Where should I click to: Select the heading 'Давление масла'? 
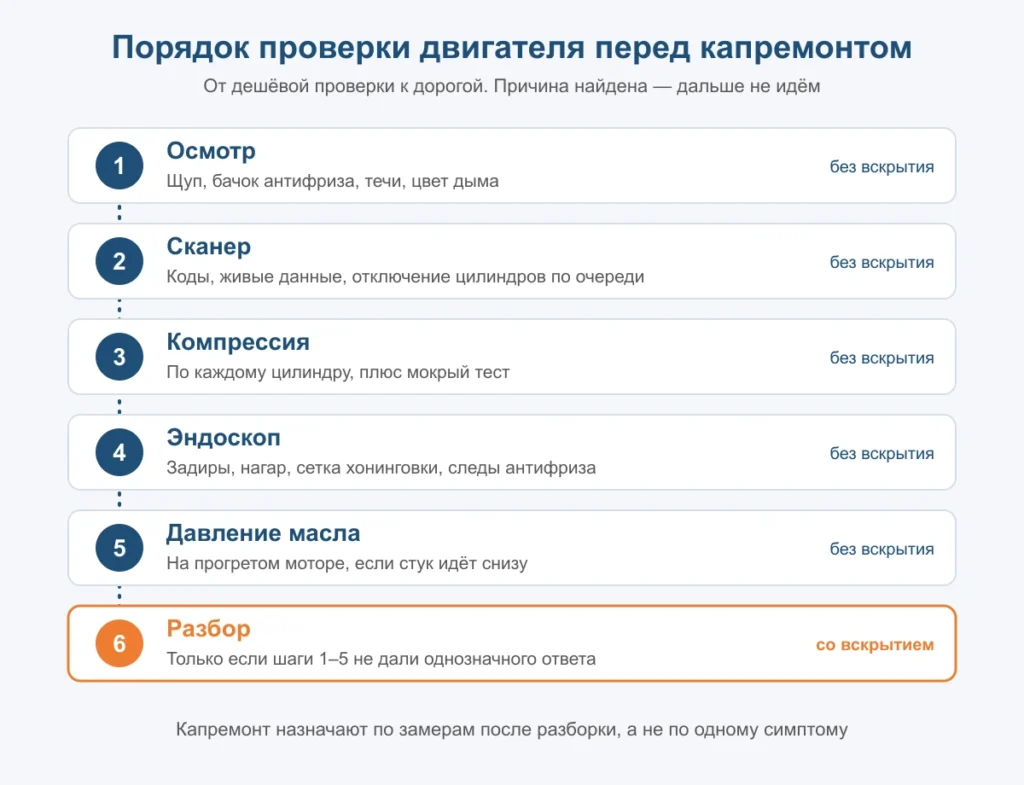click(263, 533)
